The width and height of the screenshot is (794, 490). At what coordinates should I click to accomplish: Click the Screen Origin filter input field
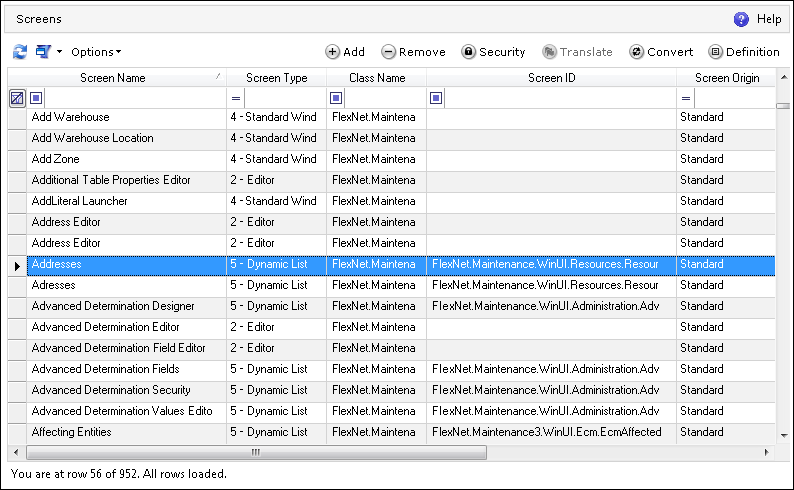[735, 98]
